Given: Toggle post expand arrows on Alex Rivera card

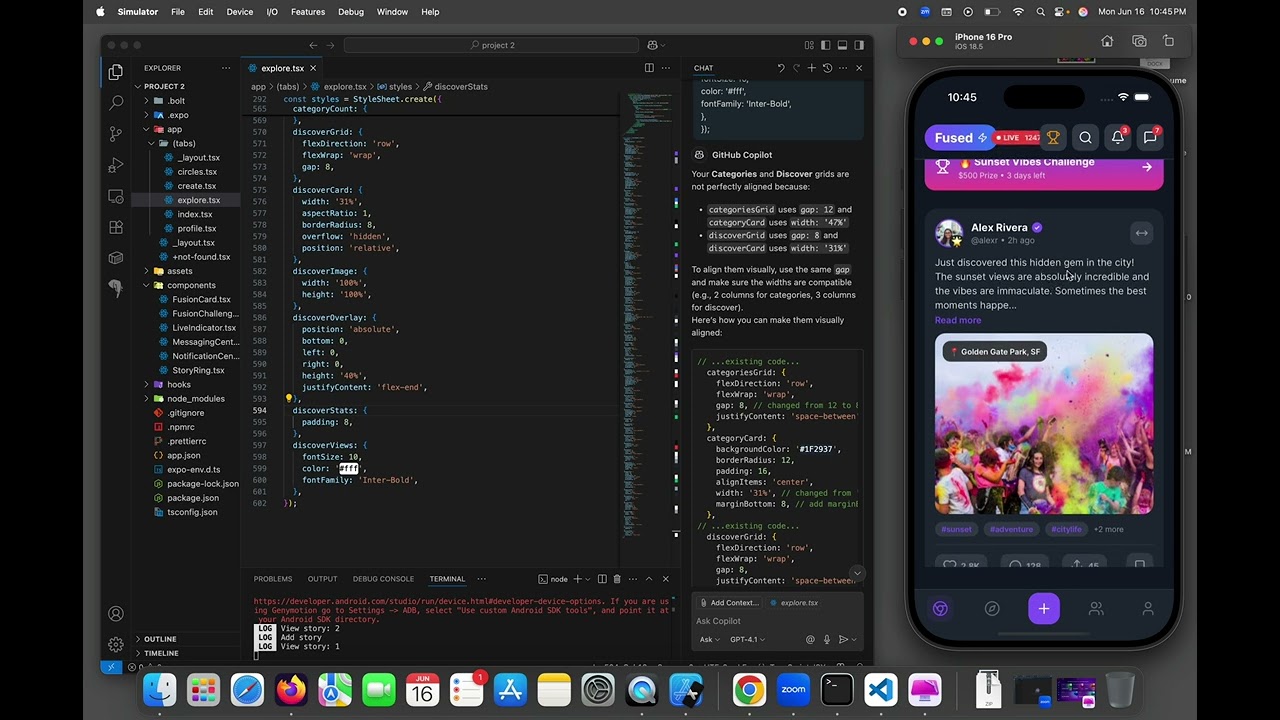Looking at the screenshot, I should (x=1141, y=233).
